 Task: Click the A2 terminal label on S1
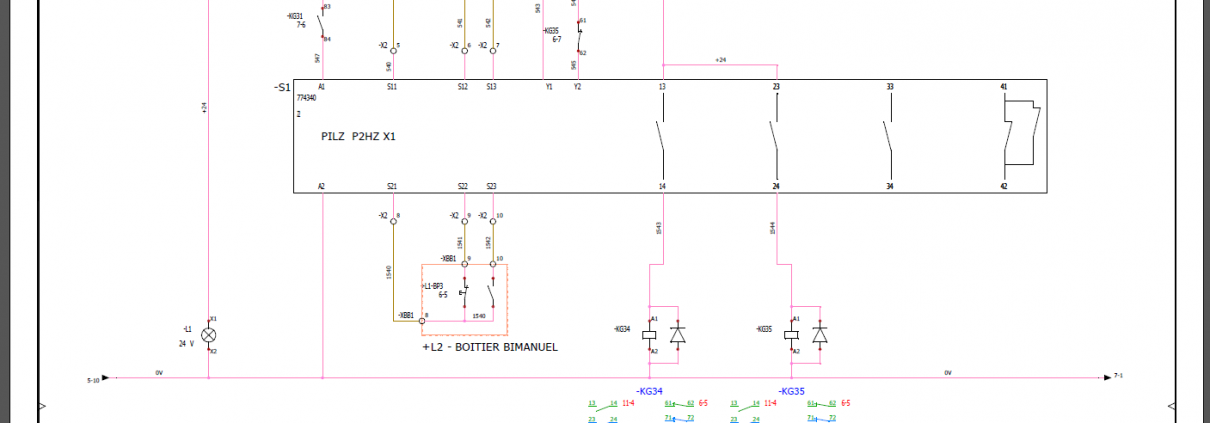pyautogui.click(x=321, y=186)
